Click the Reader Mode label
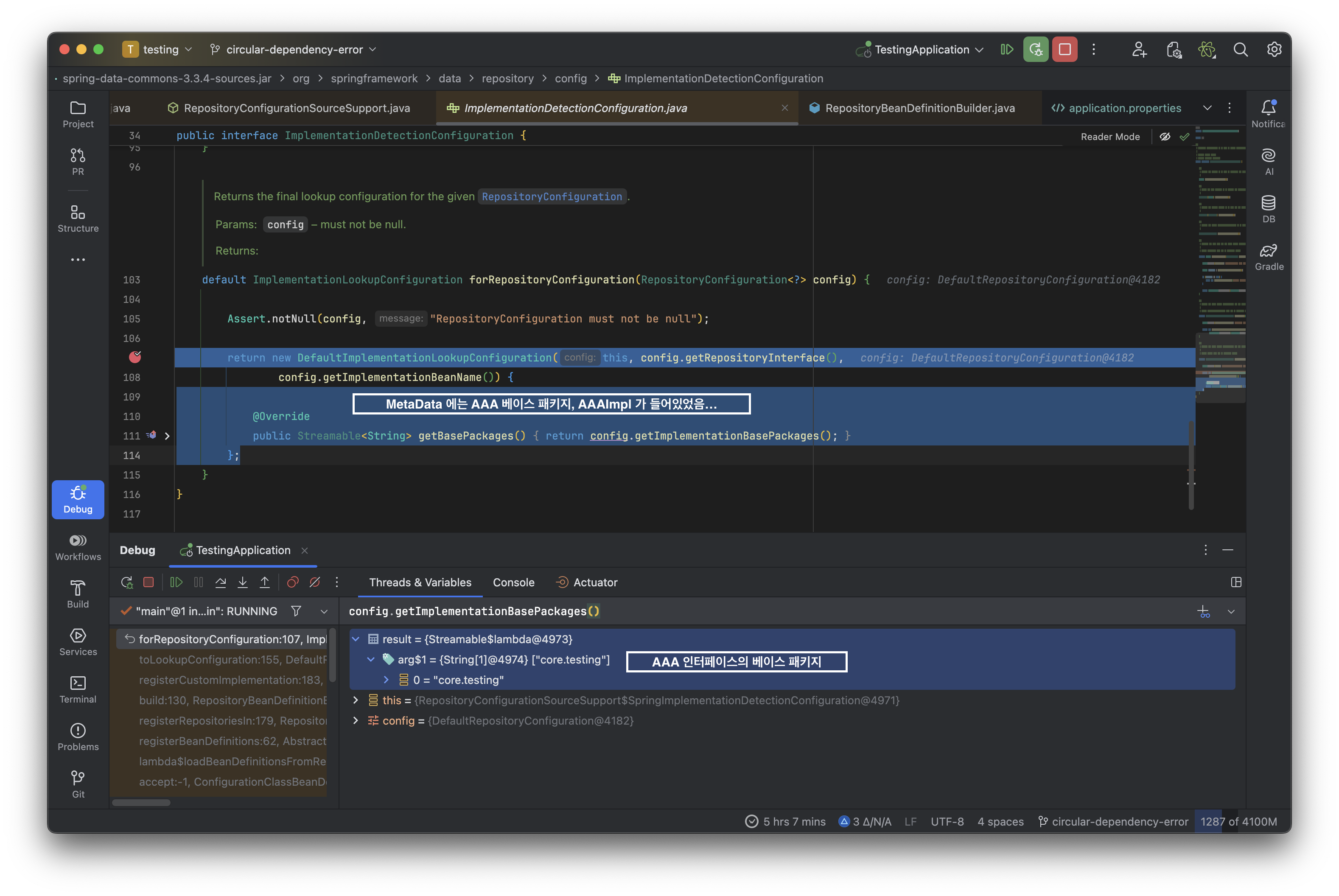This screenshot has height=896, width=1339. (x=1110, y=137)
